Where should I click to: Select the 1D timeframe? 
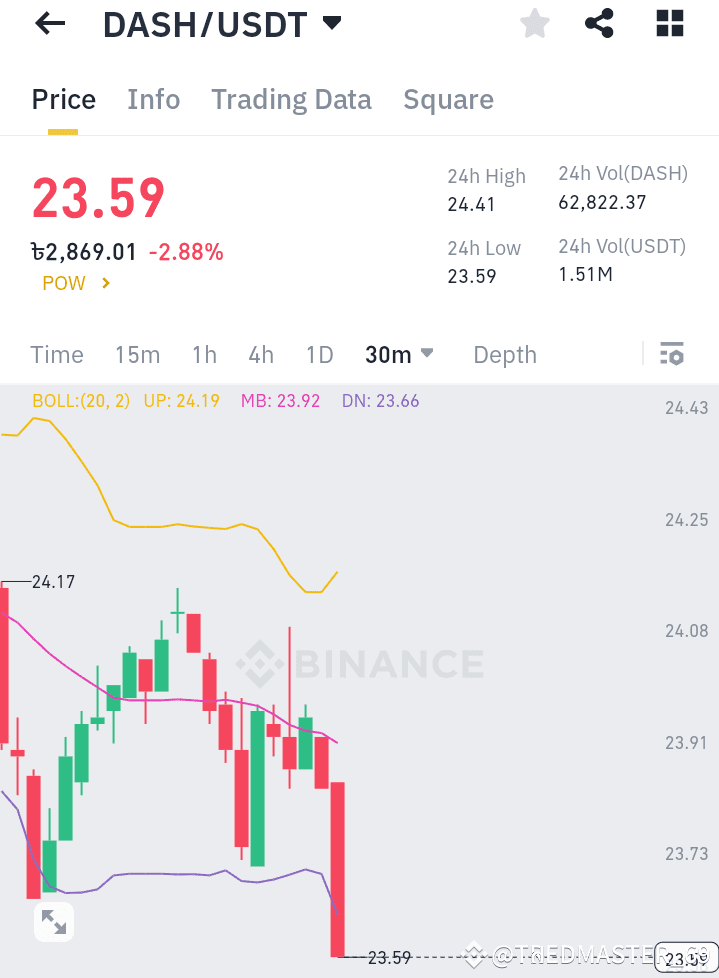point(319,355)
